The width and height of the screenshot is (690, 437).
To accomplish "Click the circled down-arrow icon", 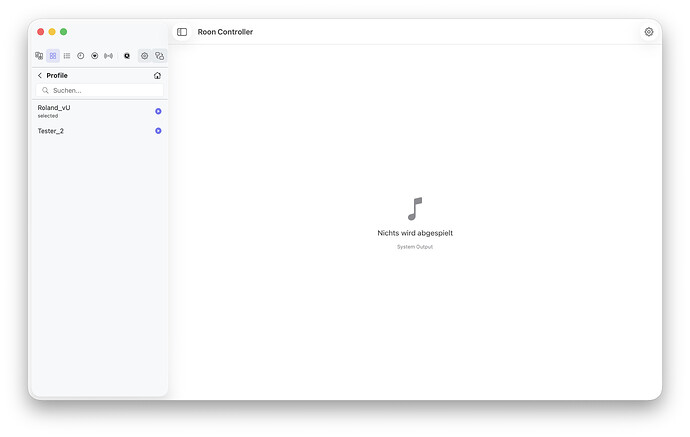I will [95, 56].
